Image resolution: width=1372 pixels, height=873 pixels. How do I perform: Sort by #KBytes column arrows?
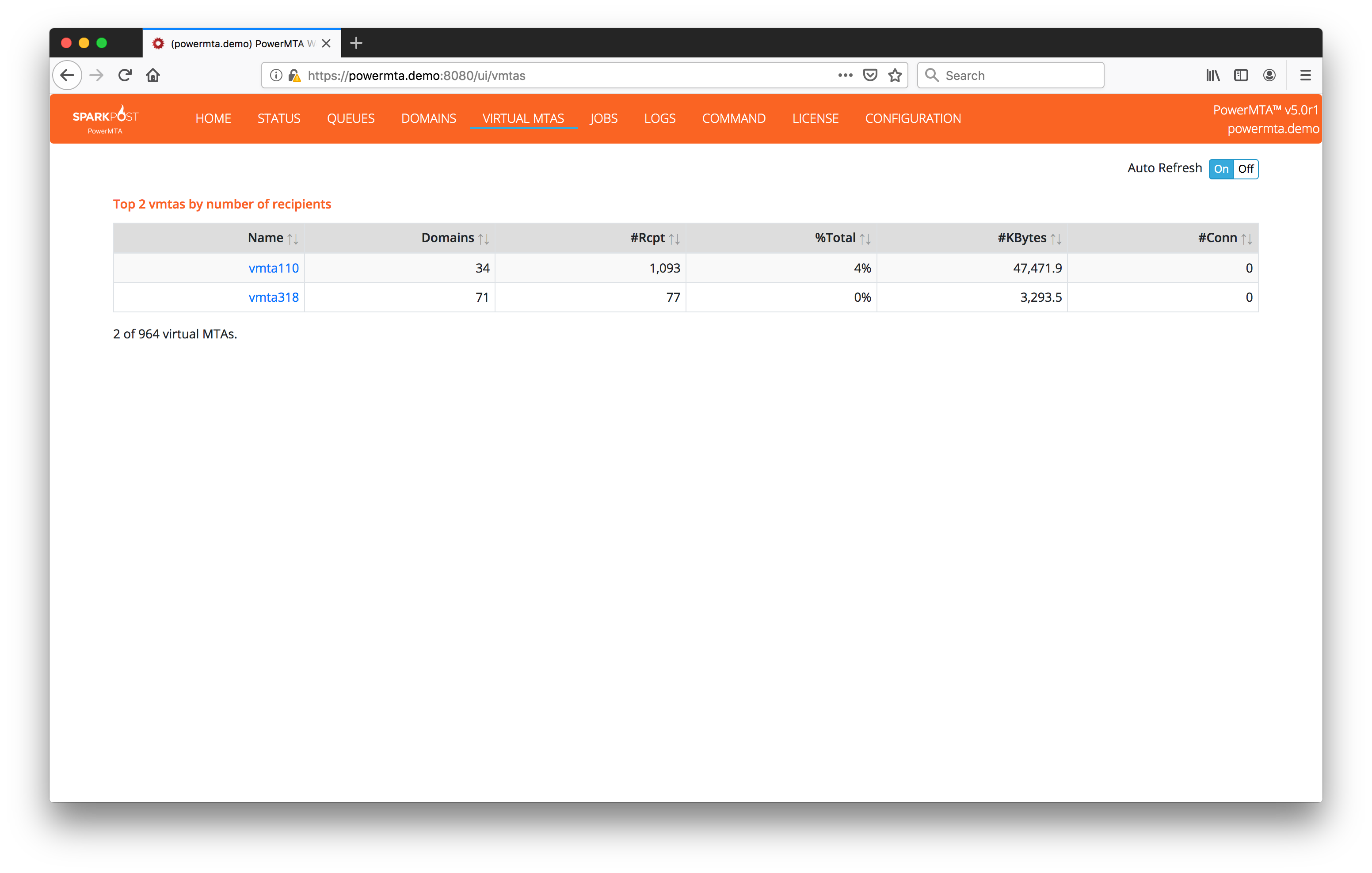1056,239
